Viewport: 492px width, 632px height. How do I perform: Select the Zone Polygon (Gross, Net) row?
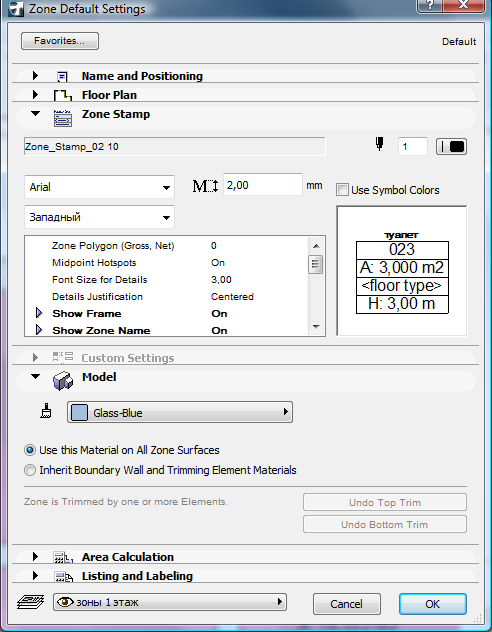167,245
